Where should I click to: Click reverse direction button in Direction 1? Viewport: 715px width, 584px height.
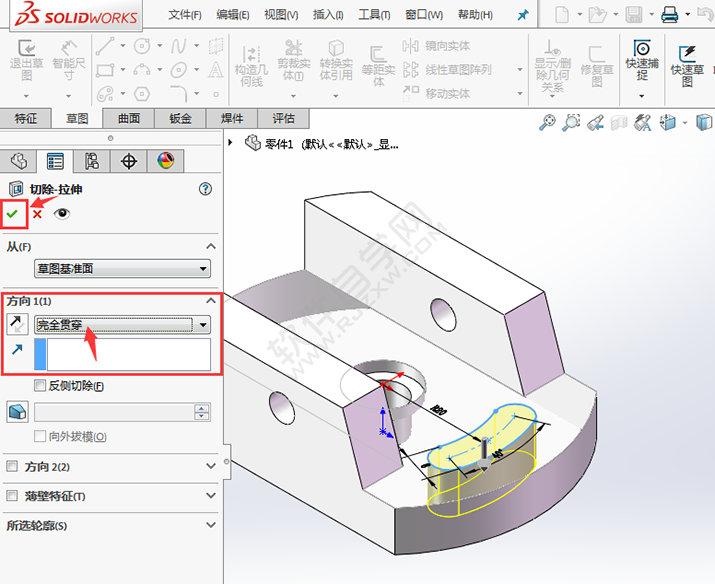pyautogui.click(x=17, y=324)
